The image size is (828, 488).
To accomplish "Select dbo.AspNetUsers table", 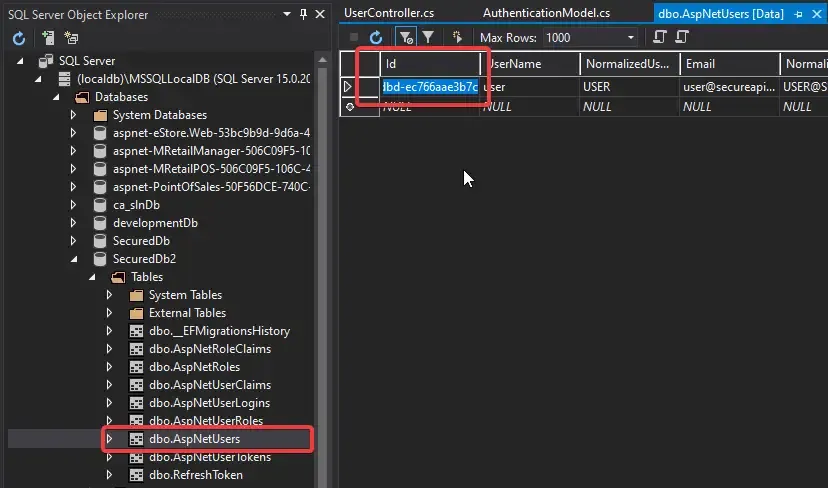I will point(194,439).
